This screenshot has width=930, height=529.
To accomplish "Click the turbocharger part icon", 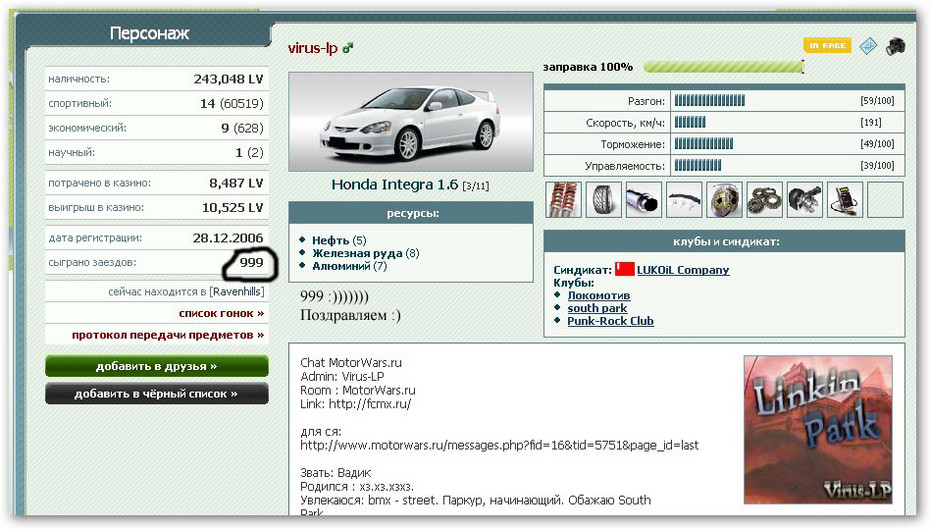I will click(805, 200).
